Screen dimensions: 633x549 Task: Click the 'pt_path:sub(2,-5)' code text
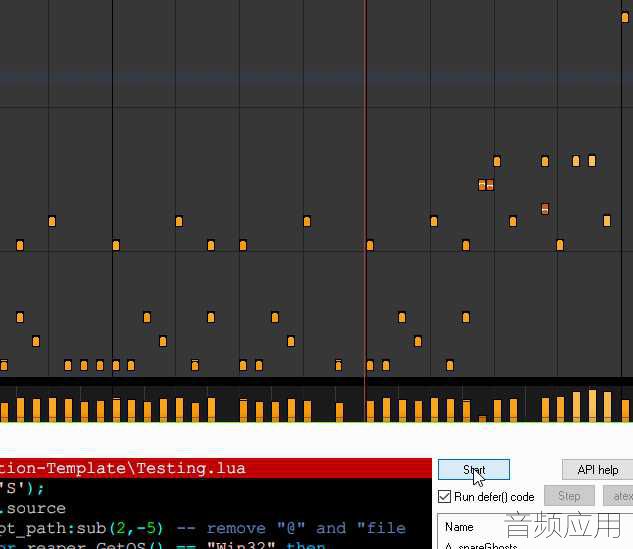pyautogui.click(x=81, y=528)
